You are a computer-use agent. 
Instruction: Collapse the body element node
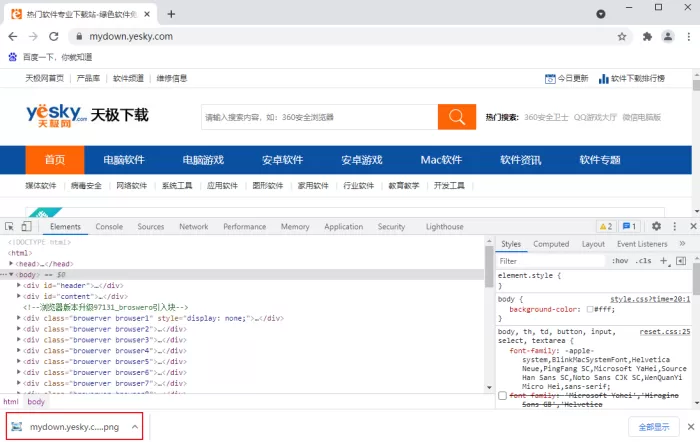[11, 275]
